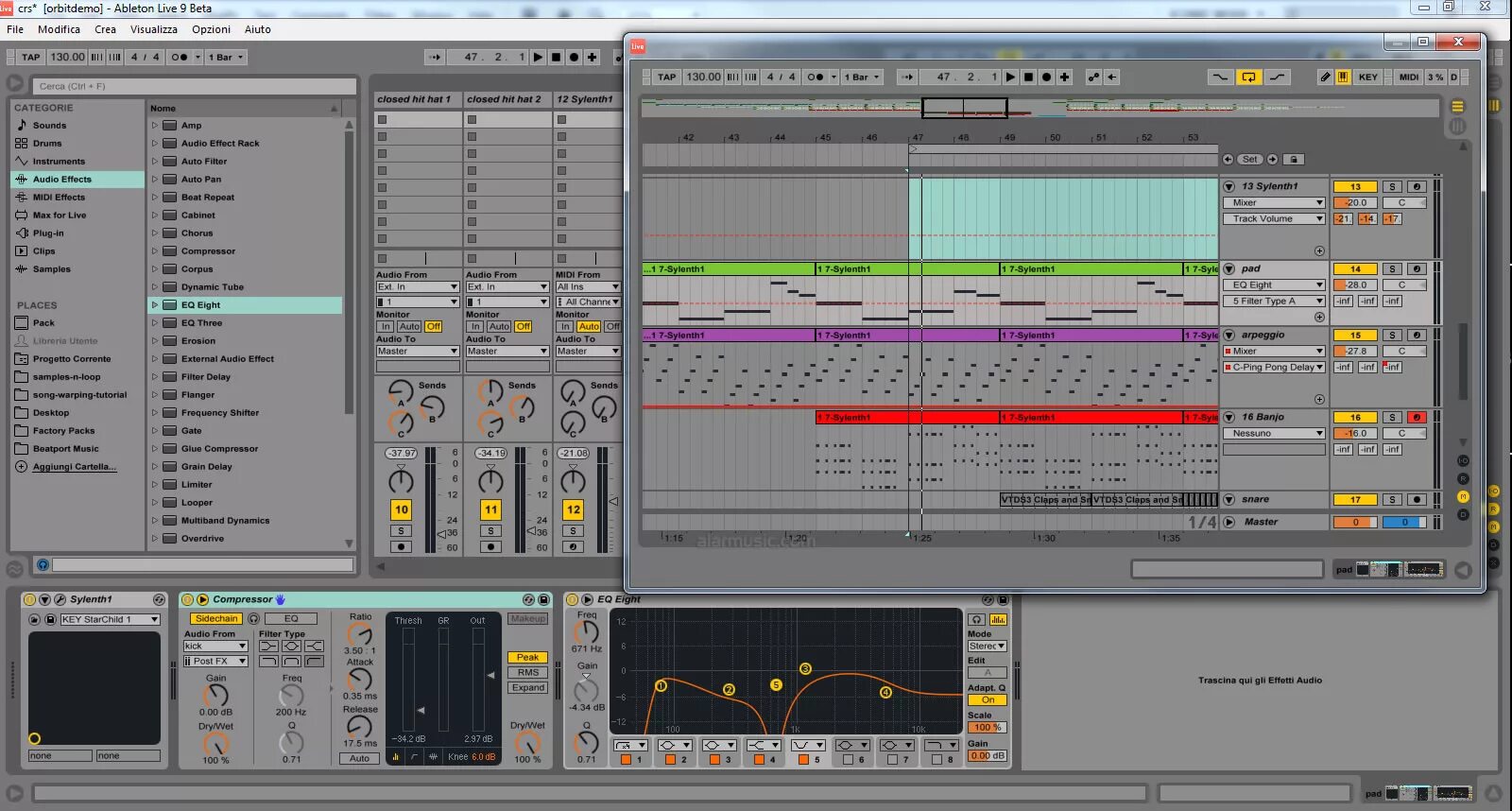Expand the Glue Compressor folder in browser

point(155,448)
